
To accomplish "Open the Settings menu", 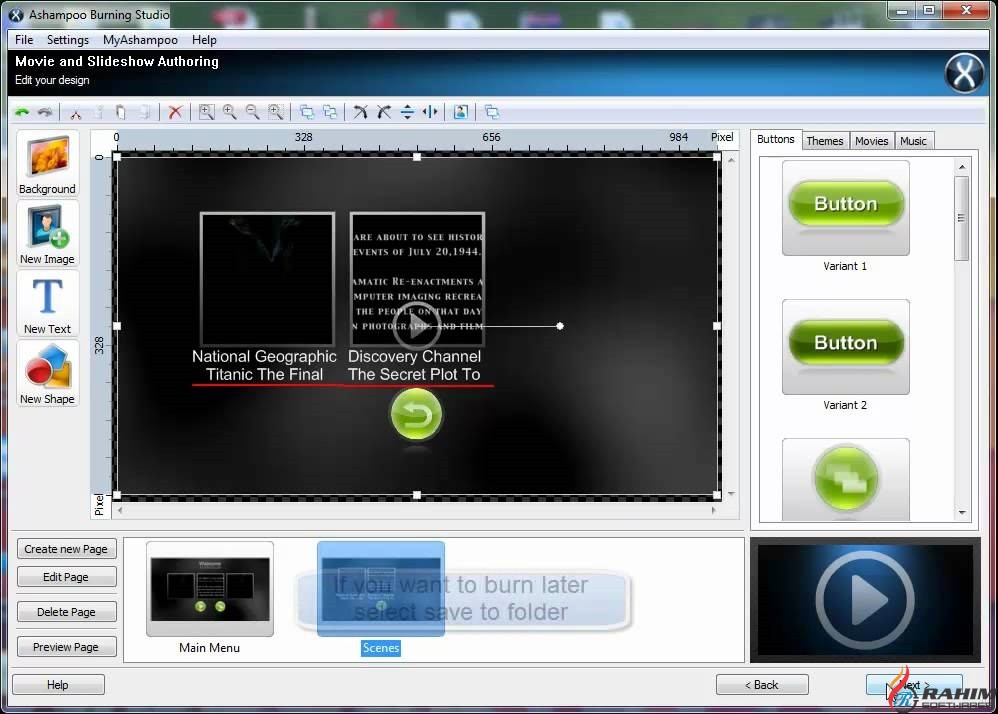I will [68, 39].
